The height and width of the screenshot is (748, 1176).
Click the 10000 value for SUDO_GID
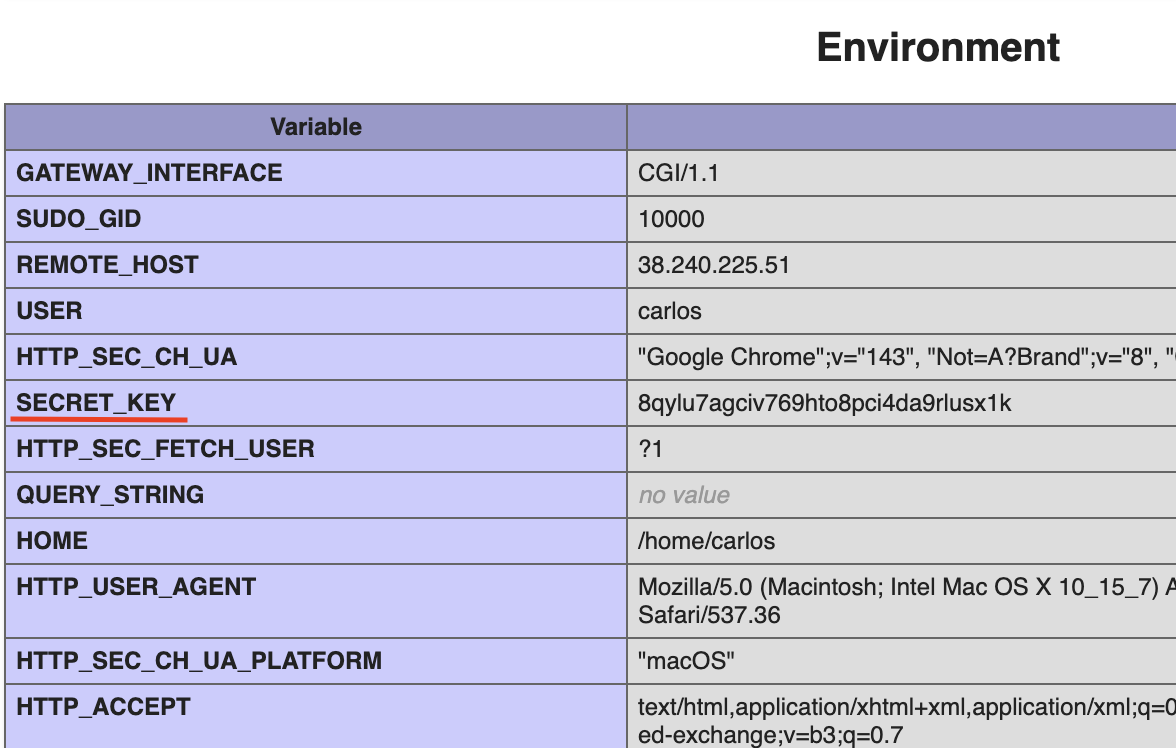coord(671,219)
